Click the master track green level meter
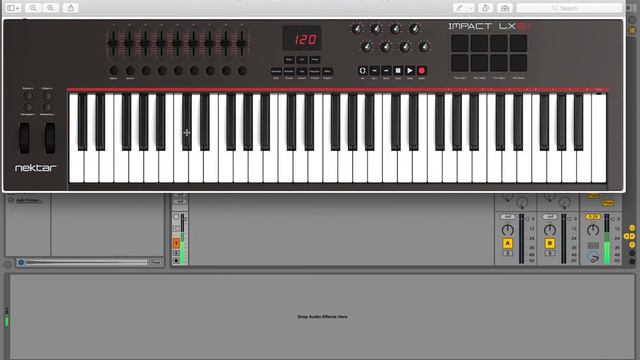 tap(607, 239)
